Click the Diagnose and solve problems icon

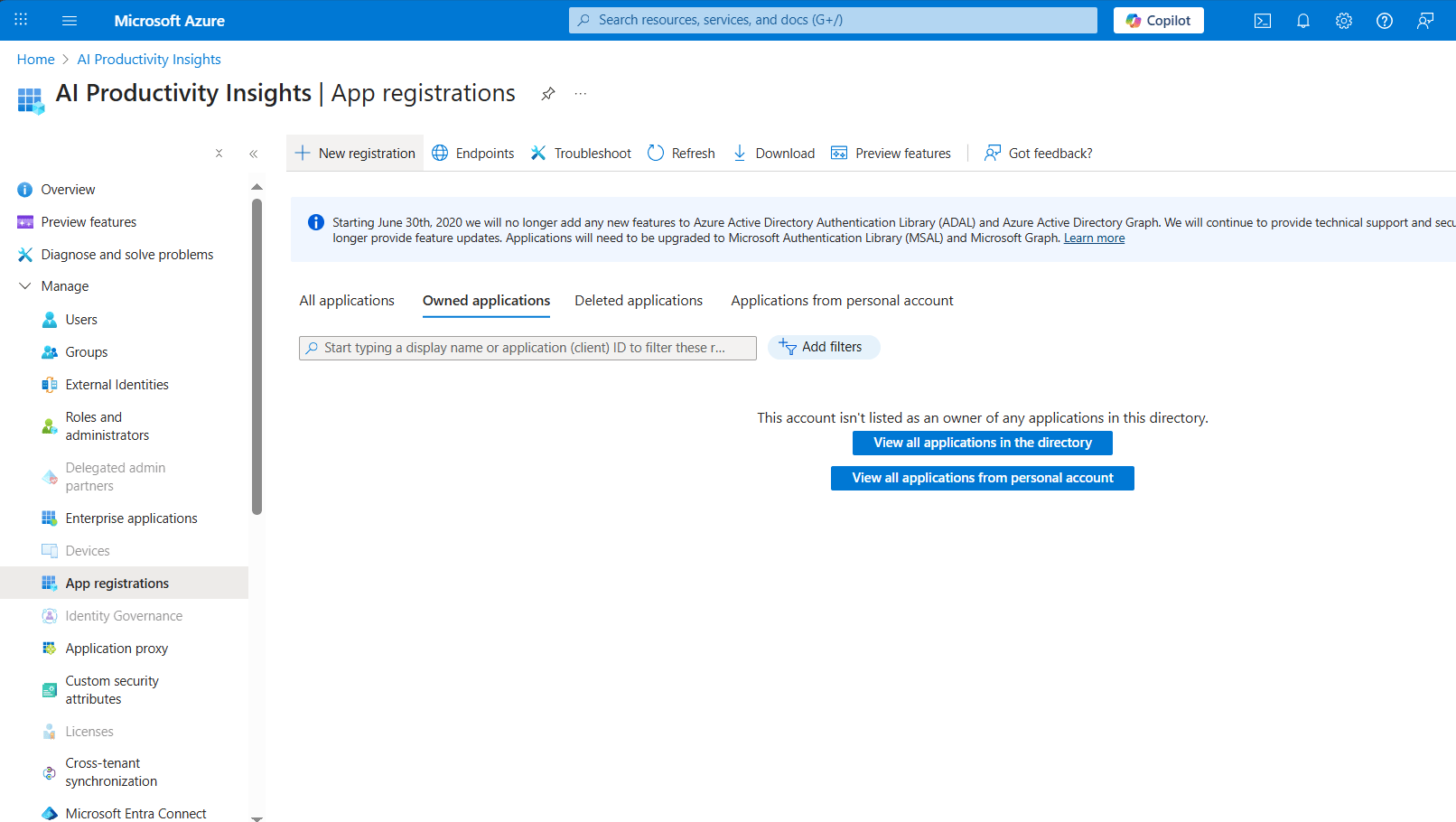[25, 255]
